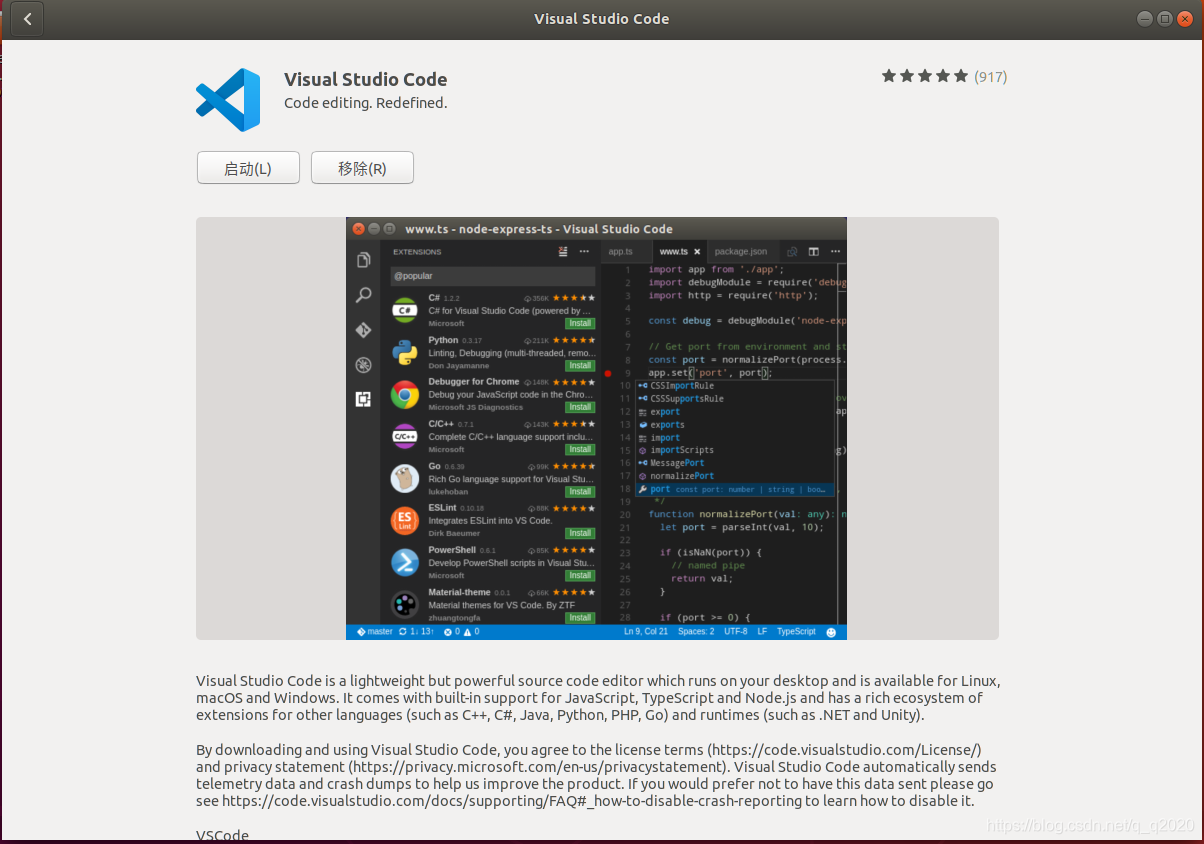Click the how-to-disable-crash-reporting FAQ URL
This screenshot has height=844, width=1204.
pyautogui.click(x=513, y=801)
